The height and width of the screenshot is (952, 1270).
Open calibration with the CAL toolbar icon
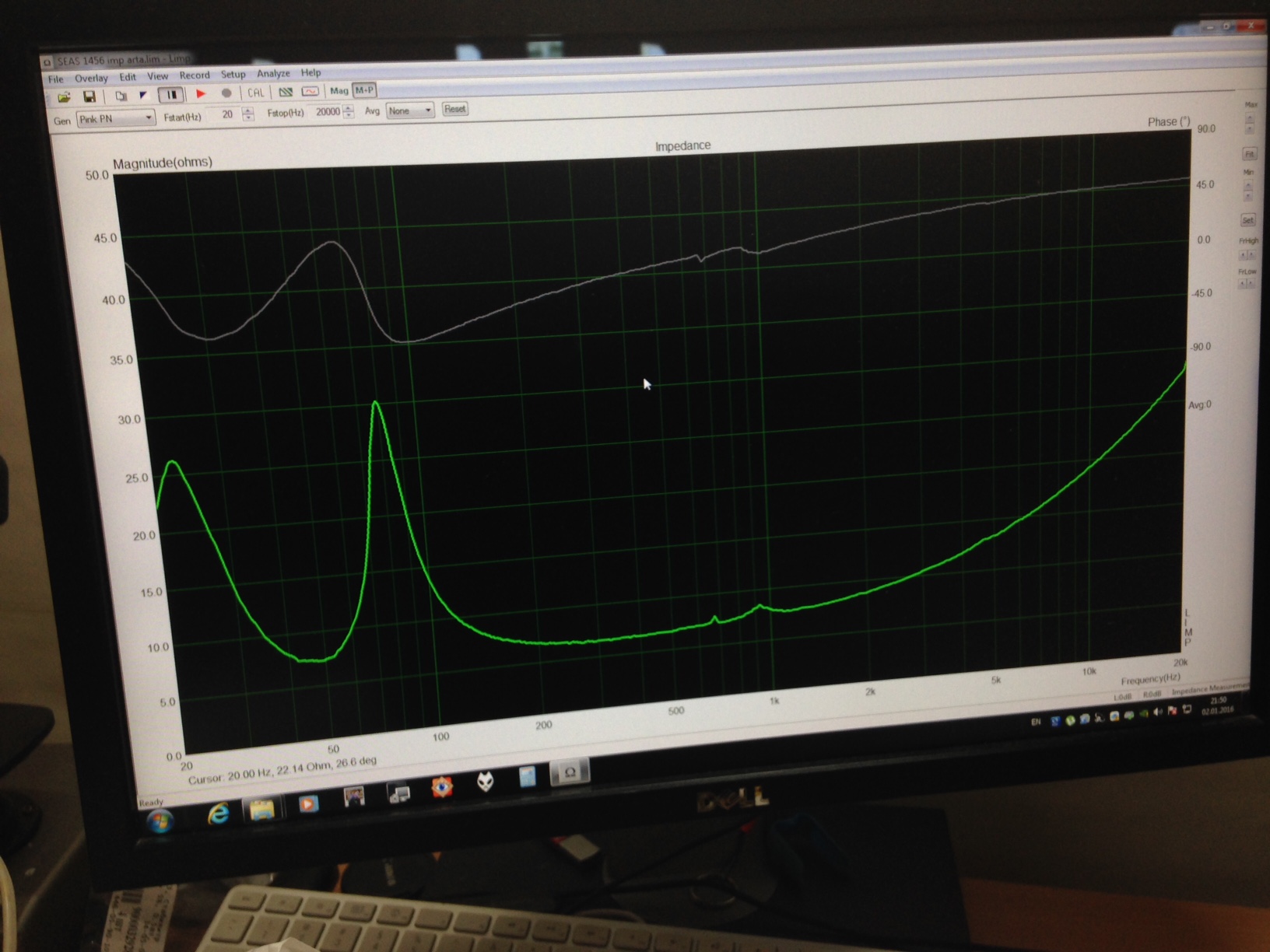255,92
